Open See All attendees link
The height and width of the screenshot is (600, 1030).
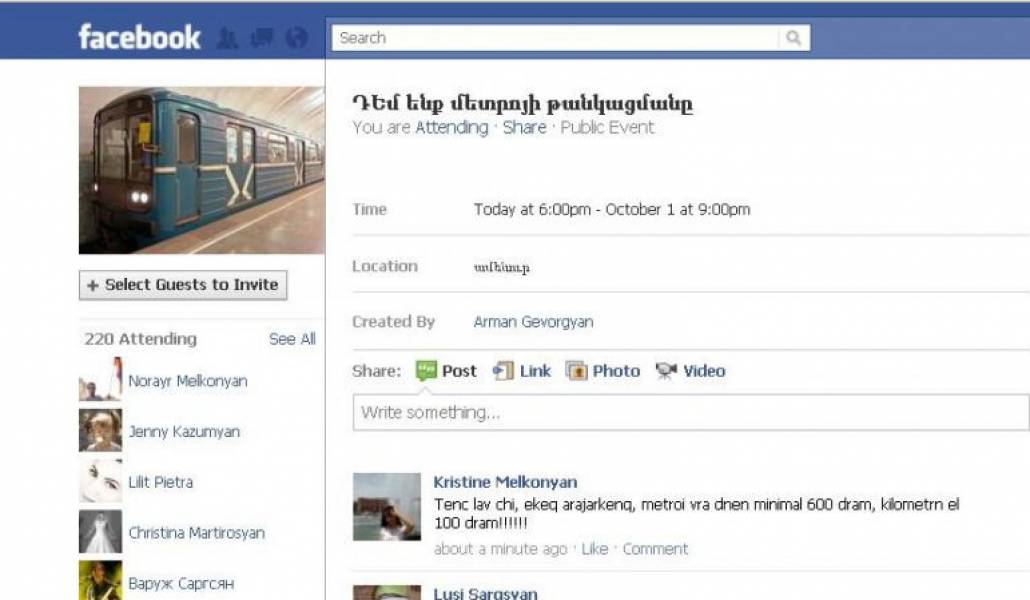(x=292, y=339)
